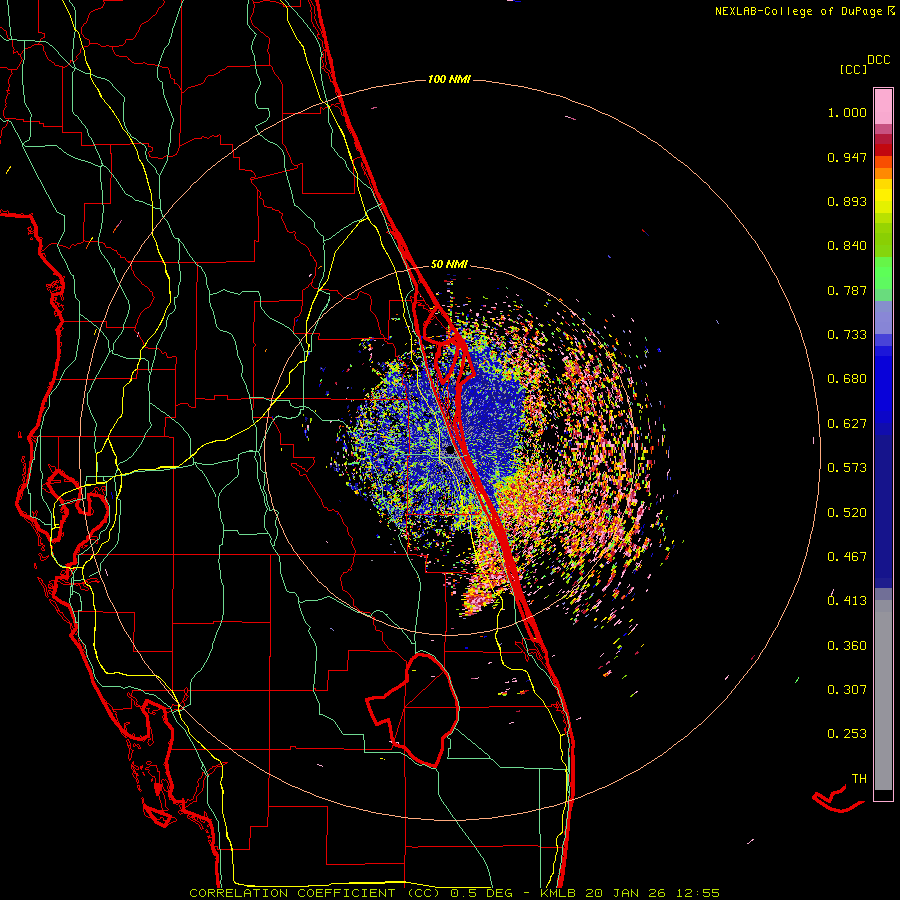Click the CORRELATION COEFFICIENT caption text
Screen dimensions: 900x900
[x=292, y=893]
